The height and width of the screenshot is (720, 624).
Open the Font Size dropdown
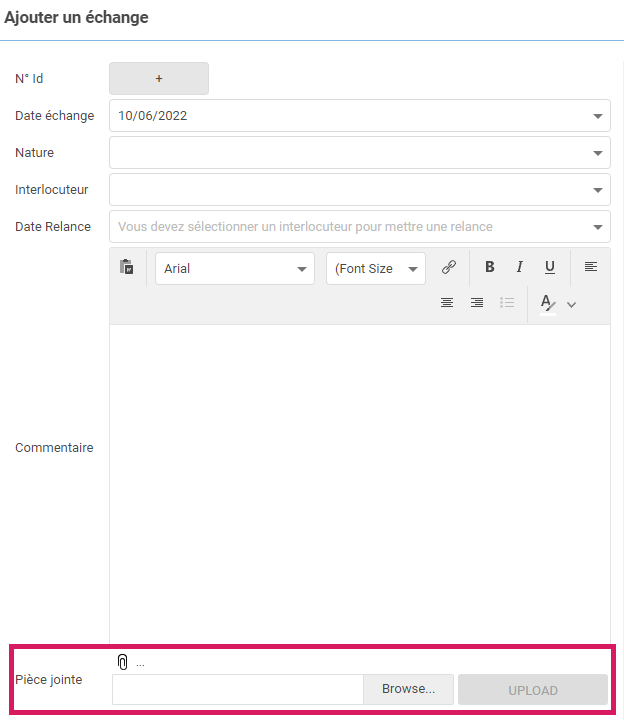pos(375,268)
